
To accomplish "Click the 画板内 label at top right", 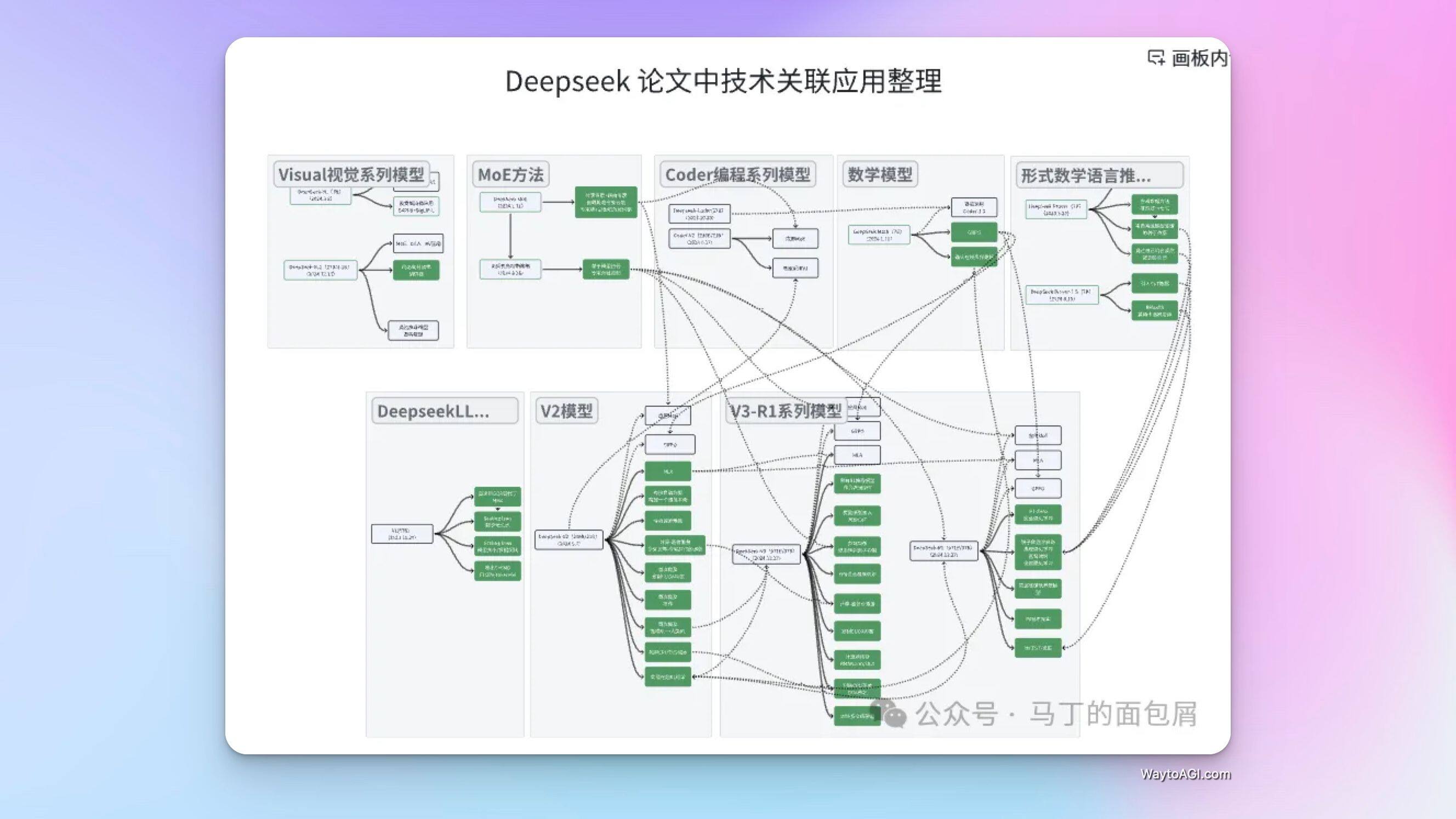I will pos(1200,58).
